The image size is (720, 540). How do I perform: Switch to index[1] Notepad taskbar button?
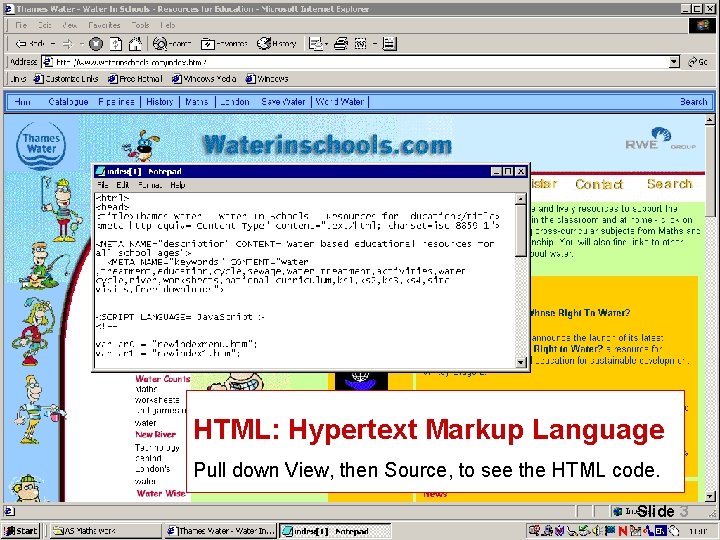pyautogui.click(x=335, y=531)
